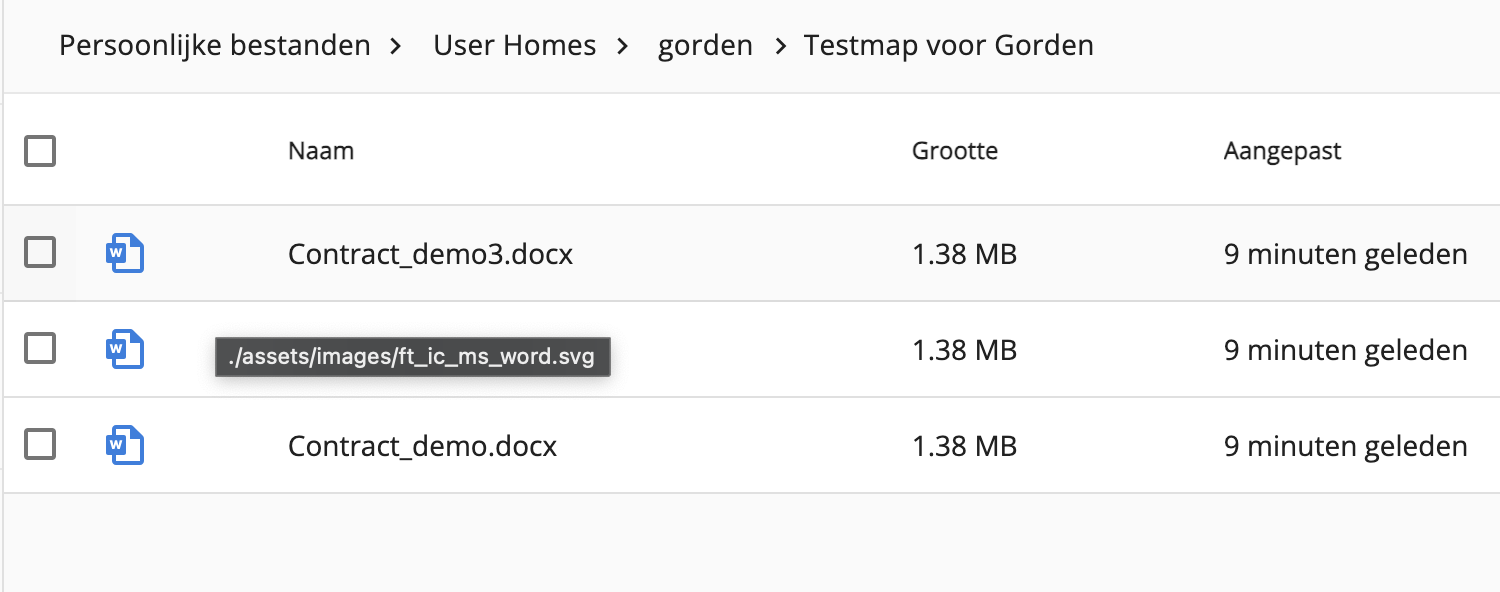Navigate to the gorden breadcrumb folder
The width and height of the screenshot is (1500, 592).
(x=705, y=46)
